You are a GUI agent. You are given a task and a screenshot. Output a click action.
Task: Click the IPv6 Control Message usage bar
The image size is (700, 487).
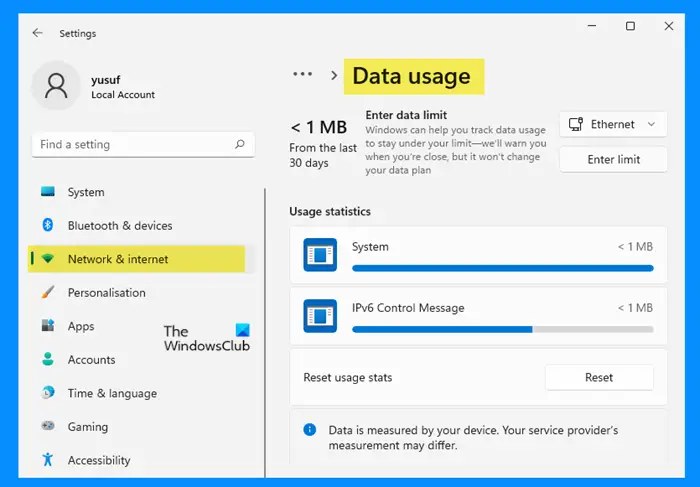click(503, 329)
